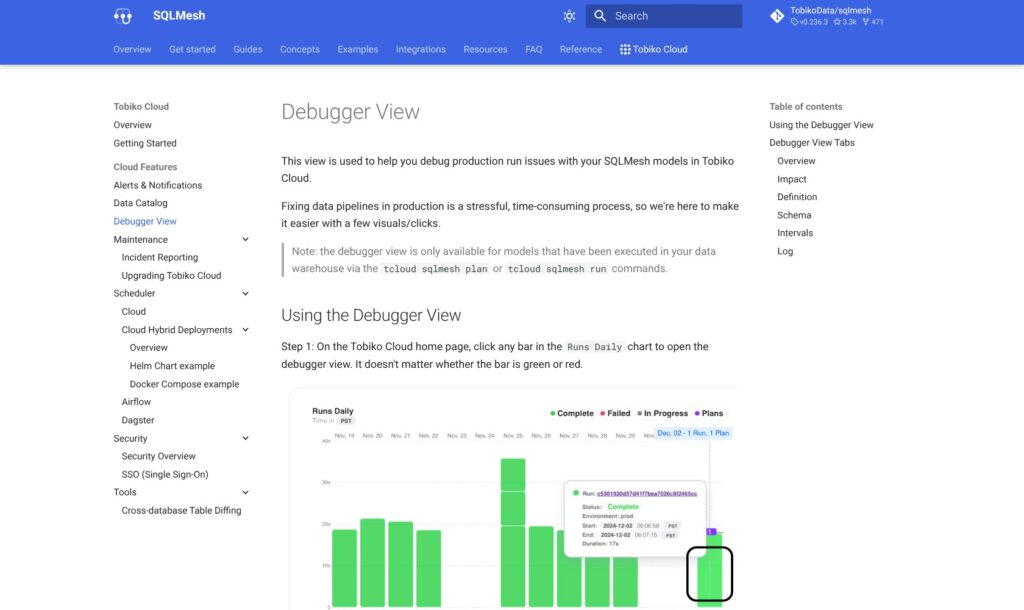1024x610 pixels.
Task: Switch to the Guides tab
Action: click(x=248, y=49)
